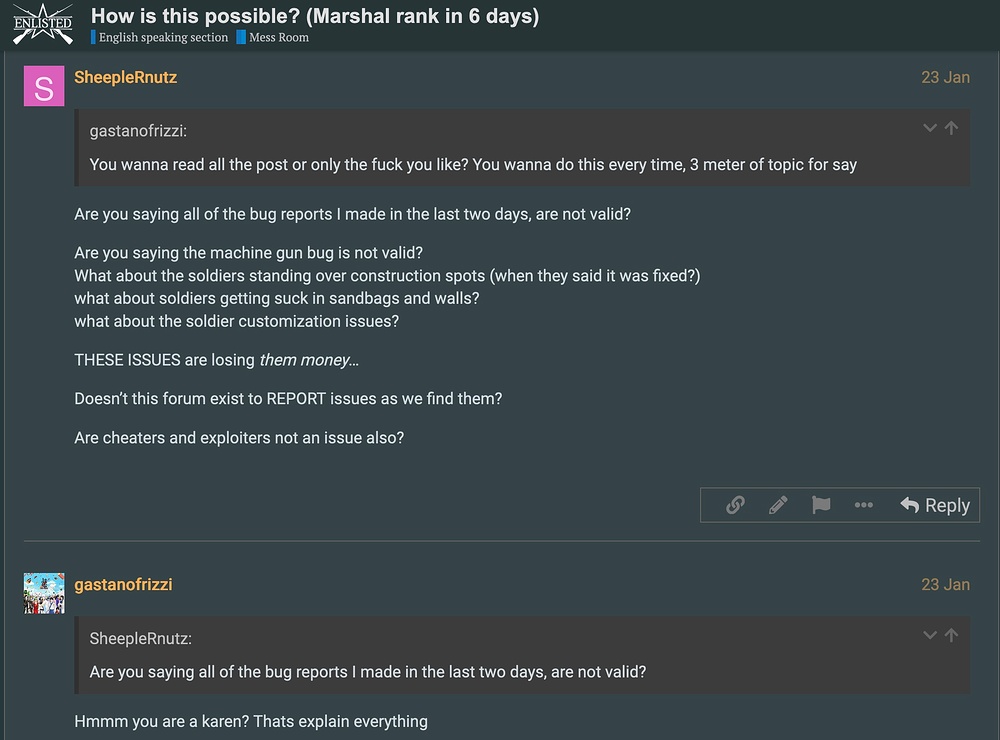Click the topic title heading
This screenshot has height=740, width=1000.
(315, 16)
